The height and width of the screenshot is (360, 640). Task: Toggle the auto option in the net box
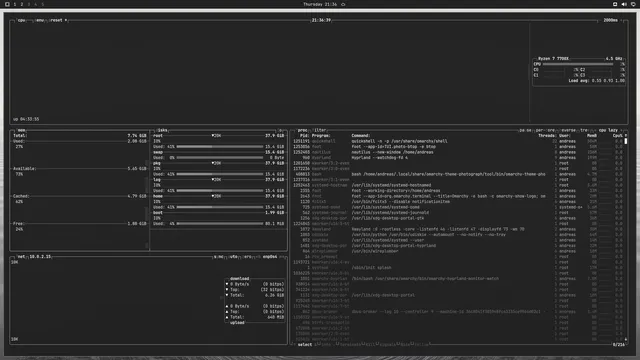pyautogui.click(x=233, y=257)
